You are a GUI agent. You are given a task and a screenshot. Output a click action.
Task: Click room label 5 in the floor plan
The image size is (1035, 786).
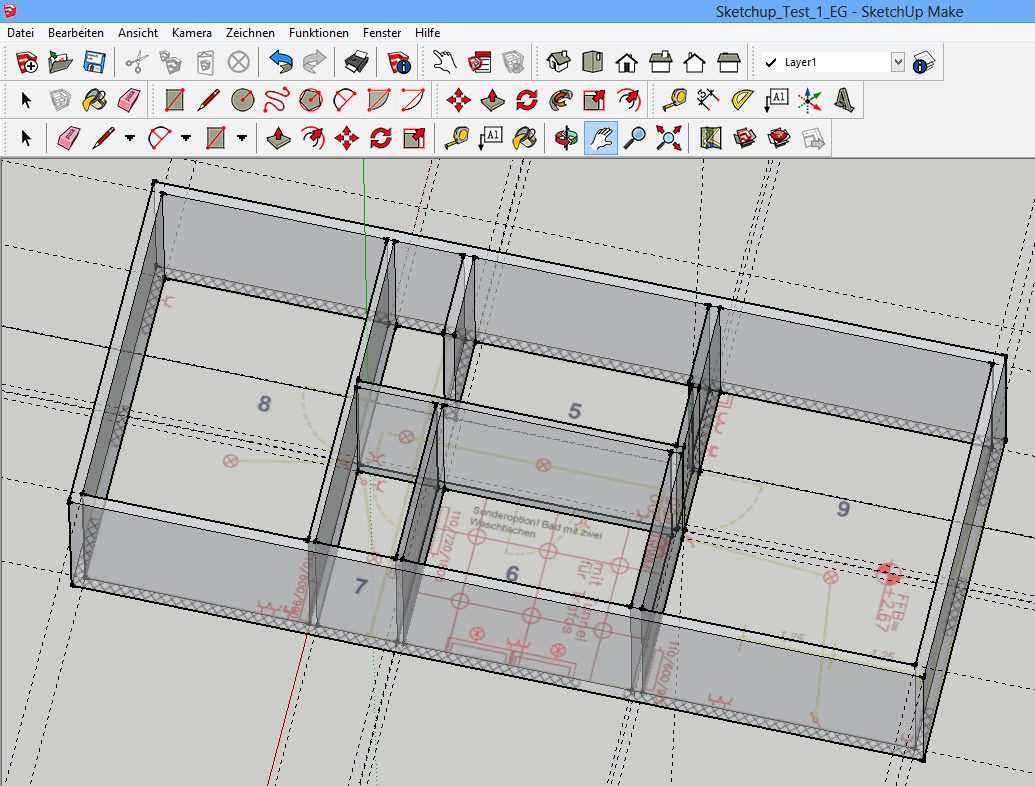pos(575,411)
